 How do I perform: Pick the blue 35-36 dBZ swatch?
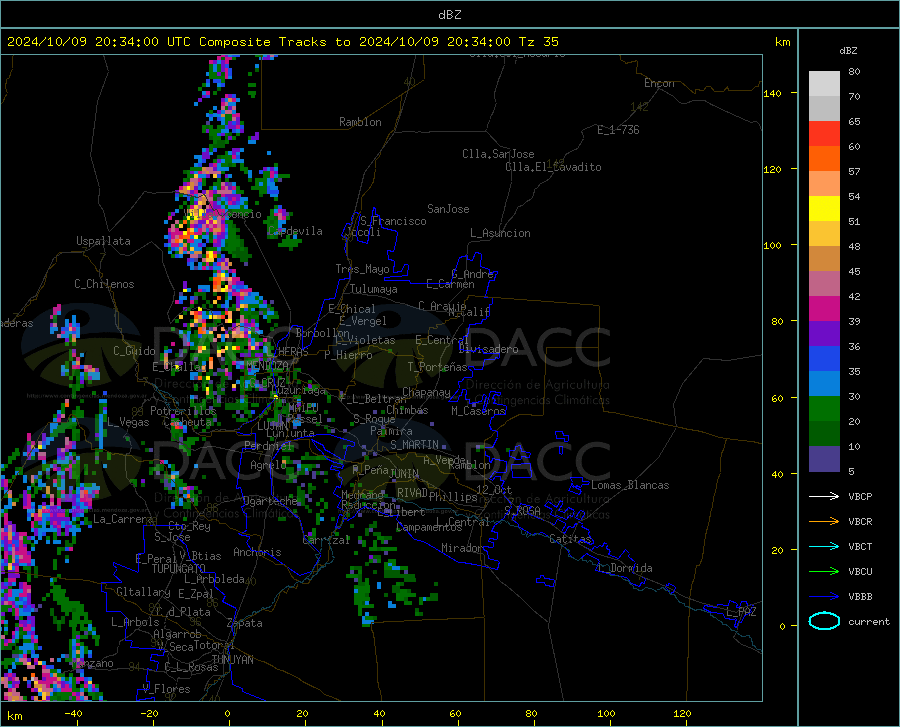click(824, 359)
